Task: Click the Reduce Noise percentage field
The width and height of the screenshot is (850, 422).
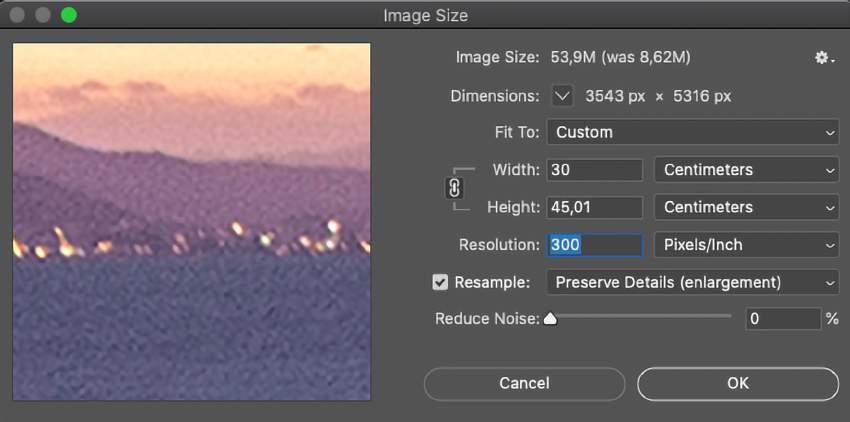Action: (x=783, y=319)
